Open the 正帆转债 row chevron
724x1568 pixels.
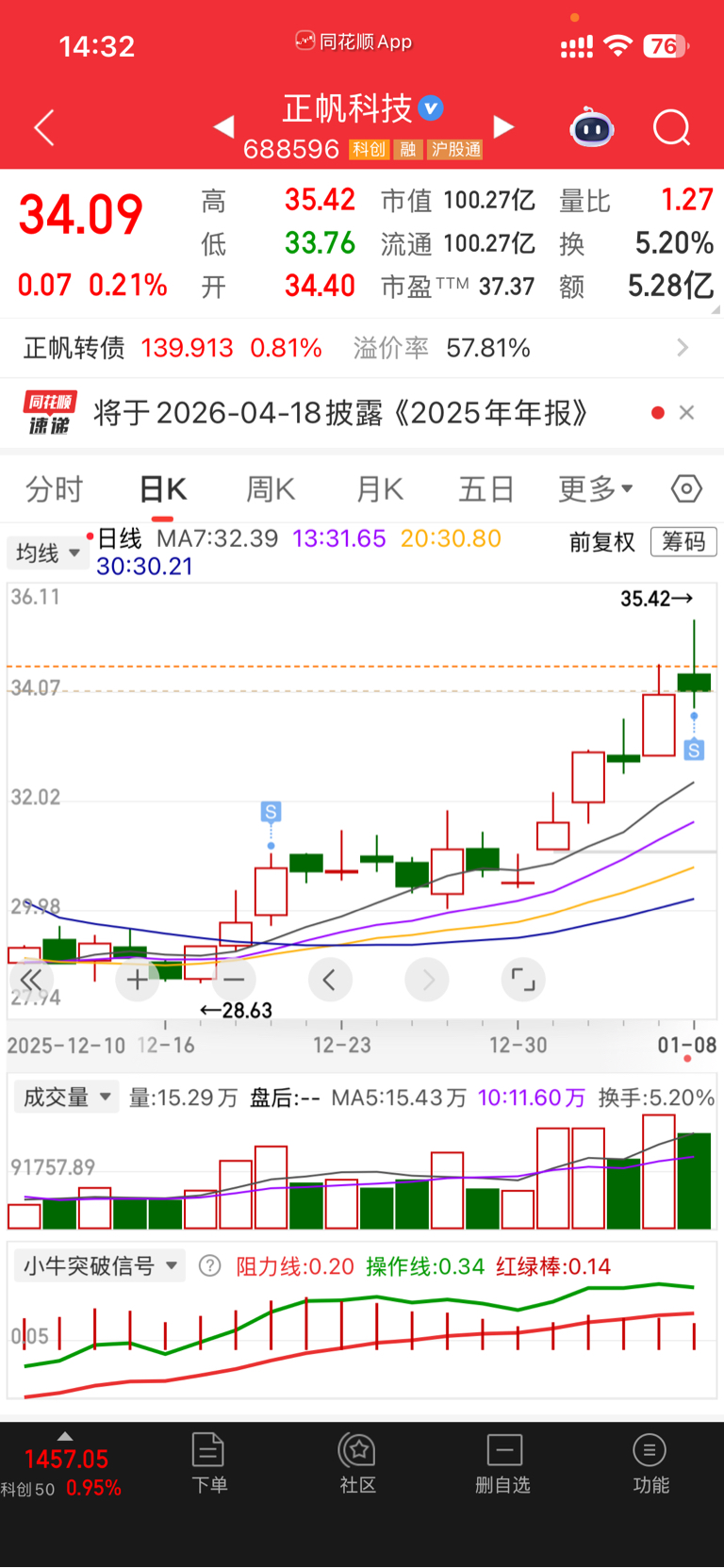pyautogui.click(x=683, y=348)
